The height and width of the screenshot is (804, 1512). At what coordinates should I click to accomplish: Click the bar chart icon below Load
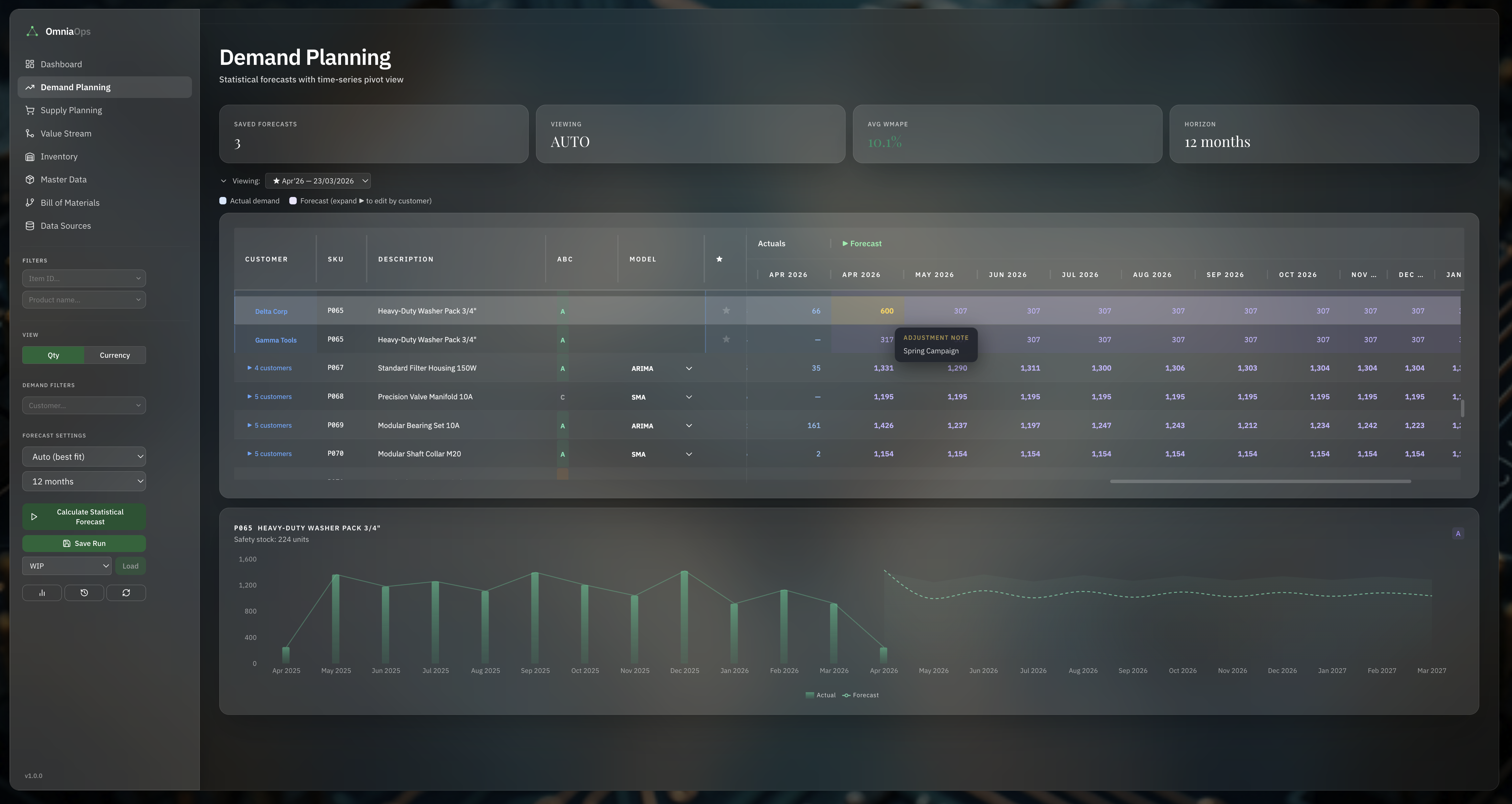[42, 593]
